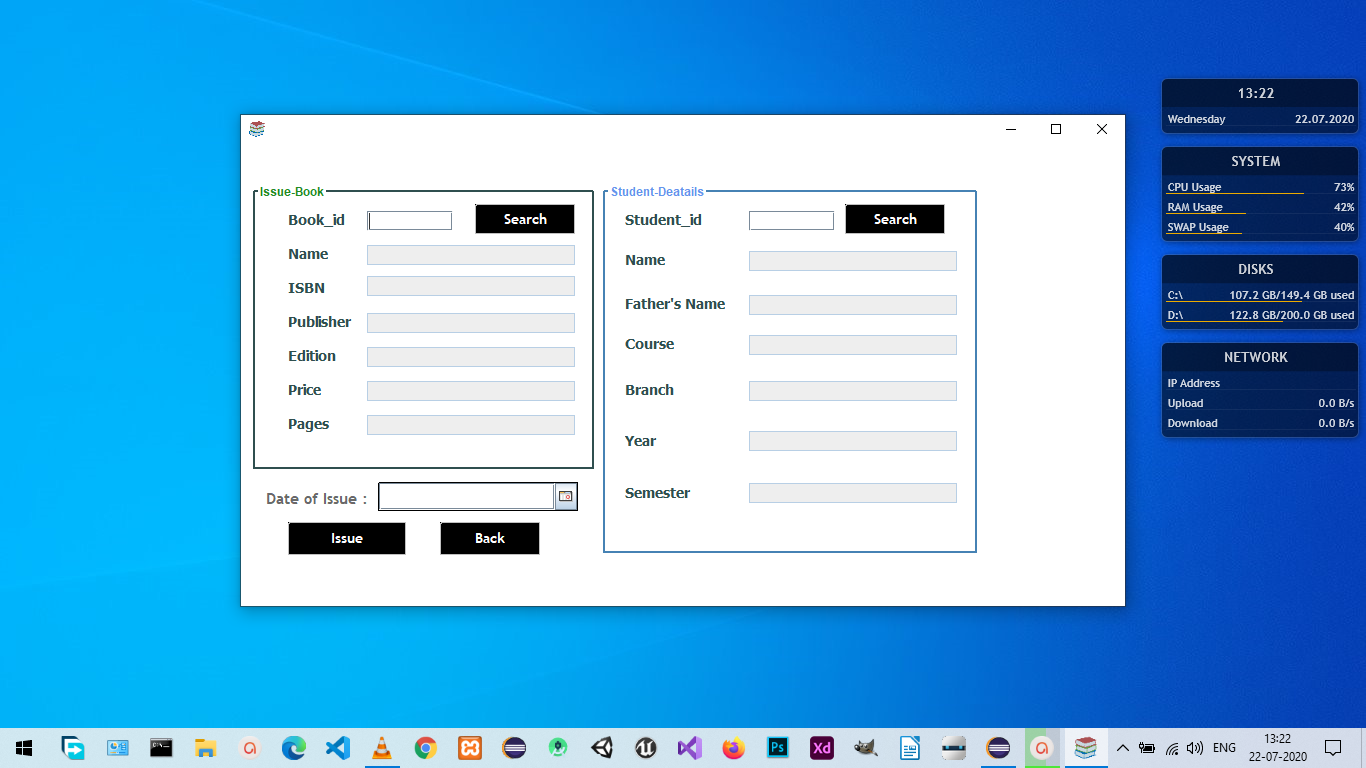Click the CPU Usage widget row
This screenshot has height=768, width=1366.
[x=1260, y=187]
